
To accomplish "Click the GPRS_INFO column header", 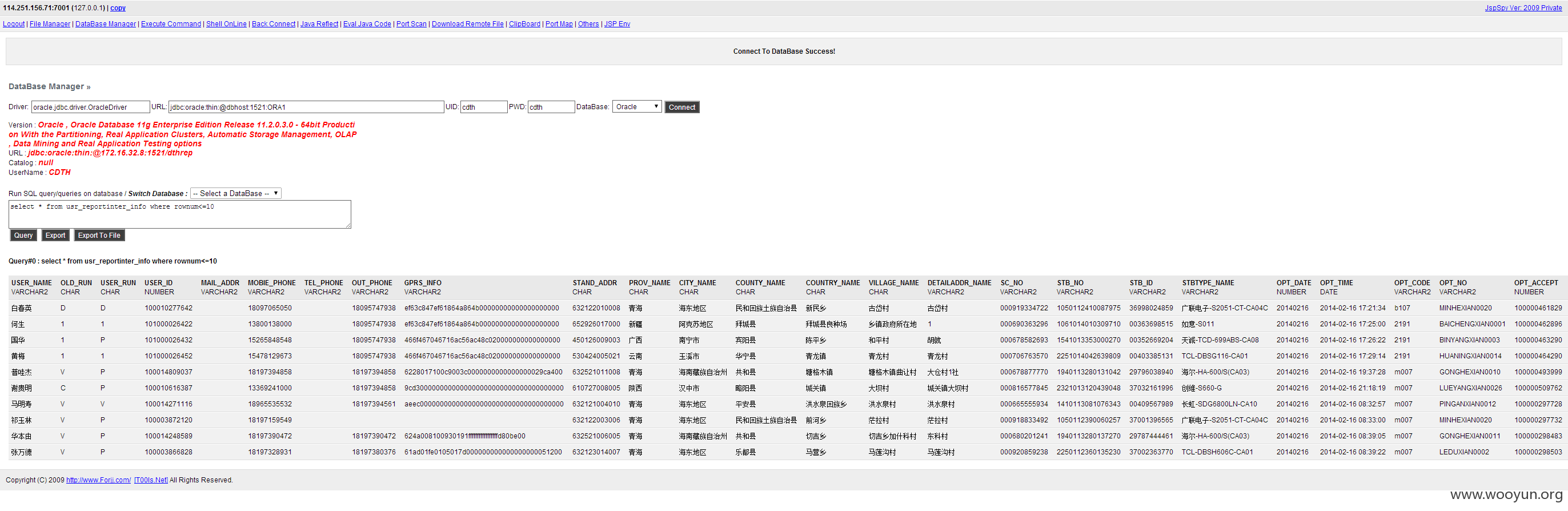I will 423,282.
